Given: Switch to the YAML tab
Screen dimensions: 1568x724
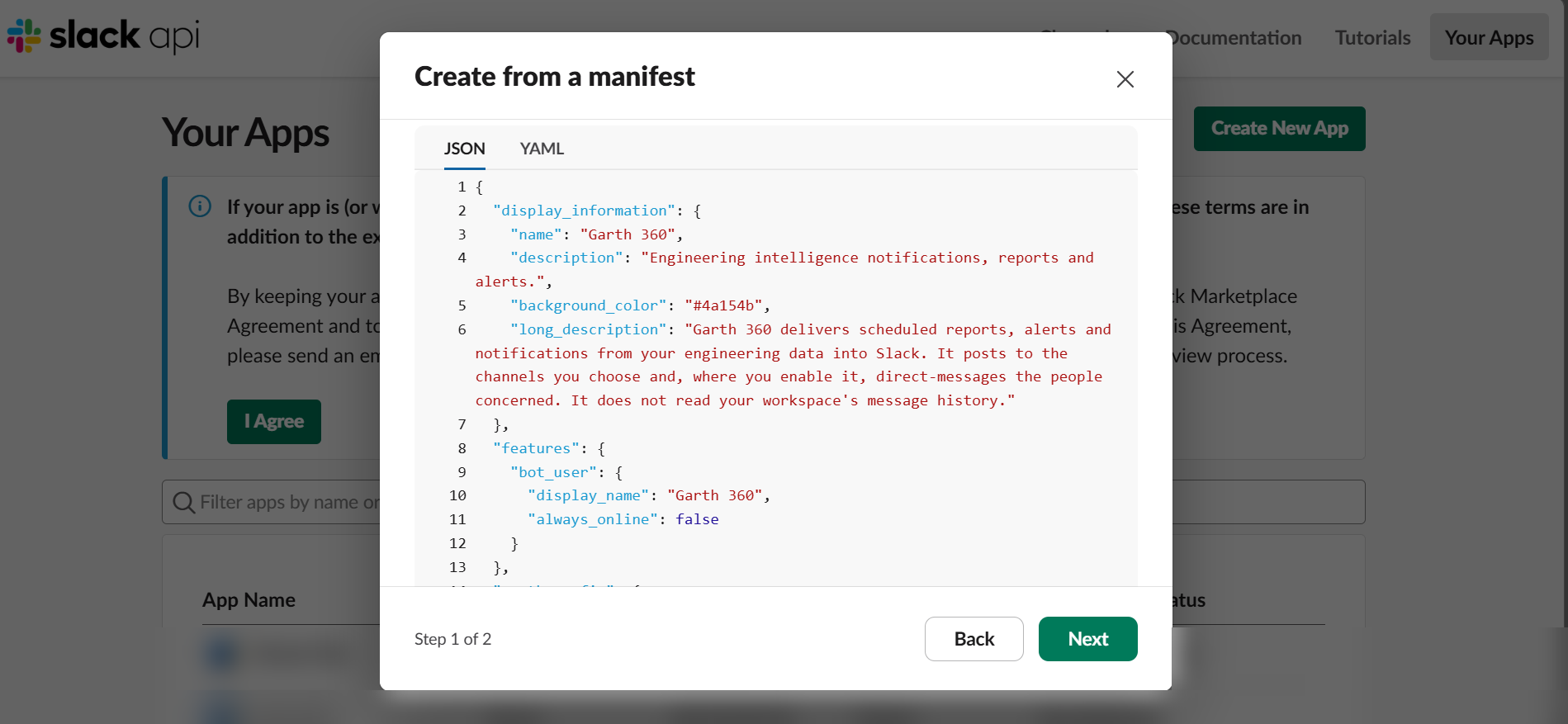Looking at the screenshot, I should pyautogui.click(x=542, y=149).
